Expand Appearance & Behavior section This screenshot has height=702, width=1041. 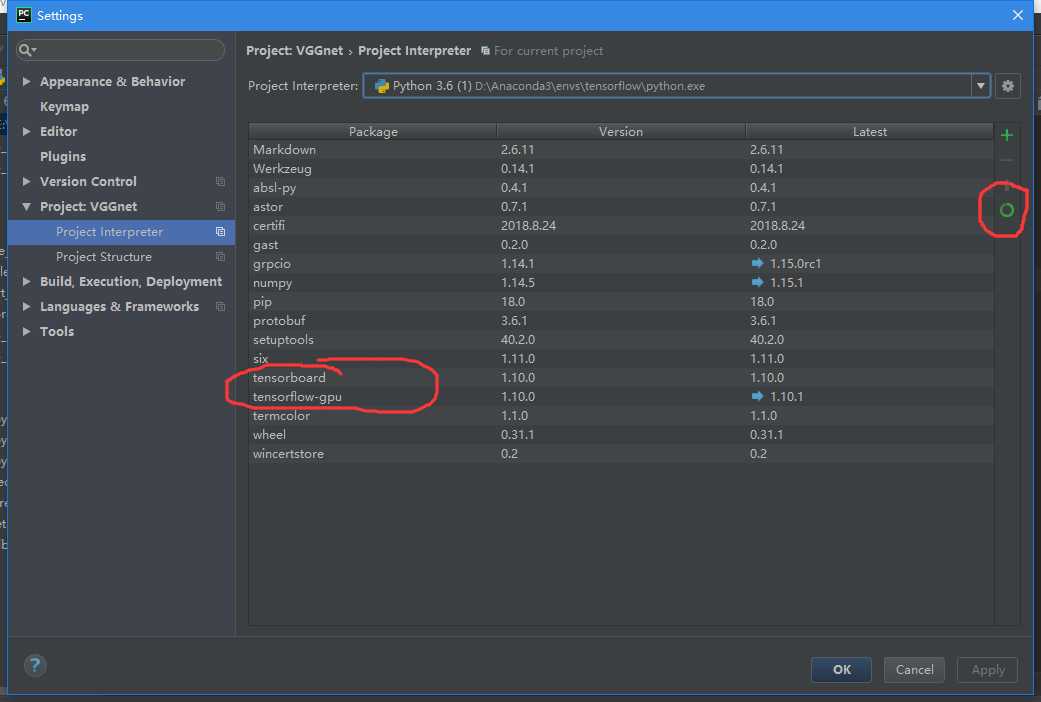[x=27, y=81]
